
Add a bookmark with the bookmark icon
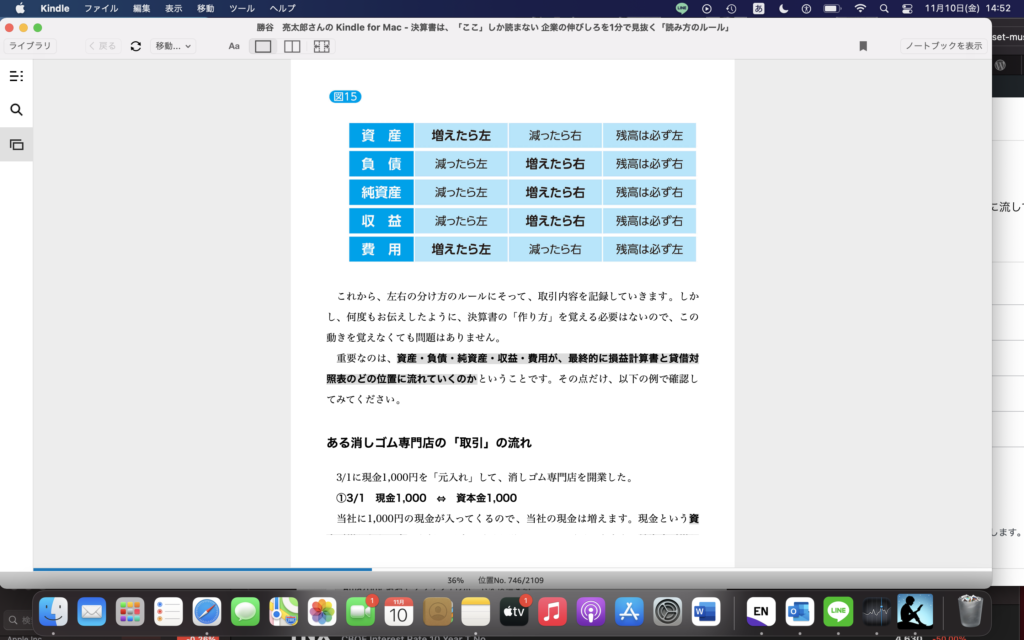(x=862, y=45)
